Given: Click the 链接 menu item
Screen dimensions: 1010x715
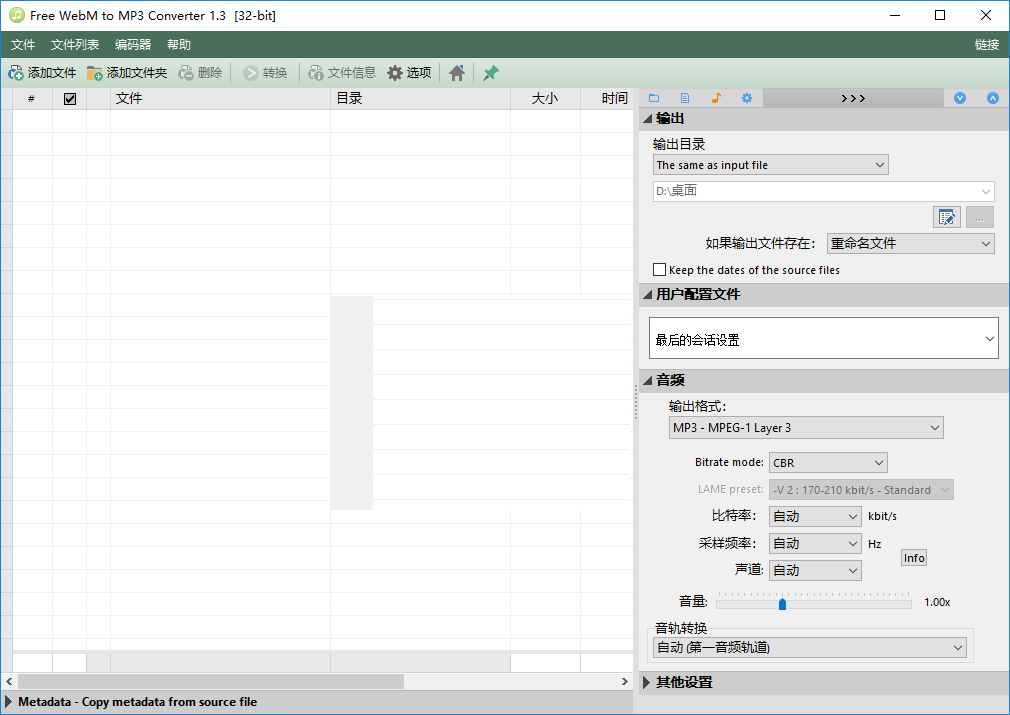Looking at the screenshot, I should point(986,44).
